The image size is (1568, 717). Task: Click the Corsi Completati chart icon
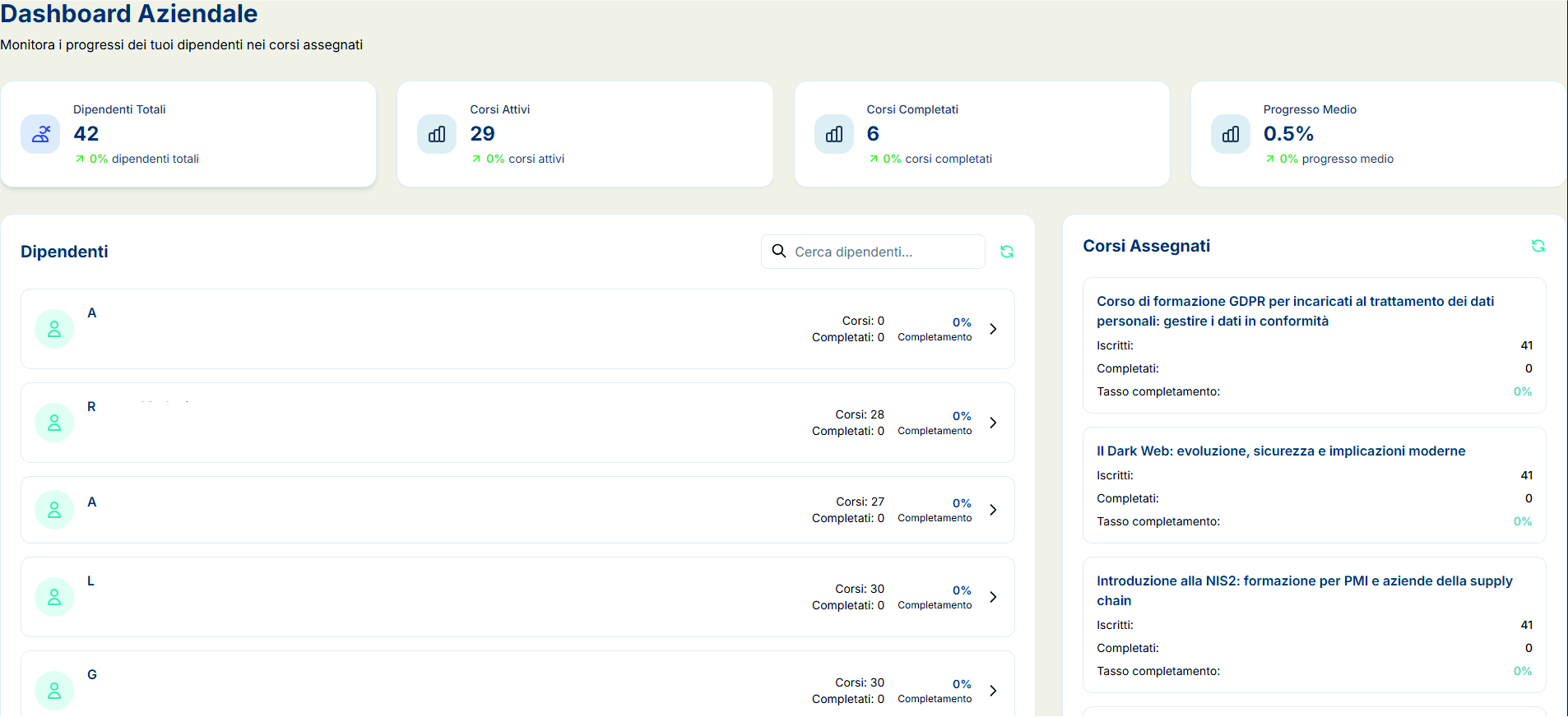(833, 134)
